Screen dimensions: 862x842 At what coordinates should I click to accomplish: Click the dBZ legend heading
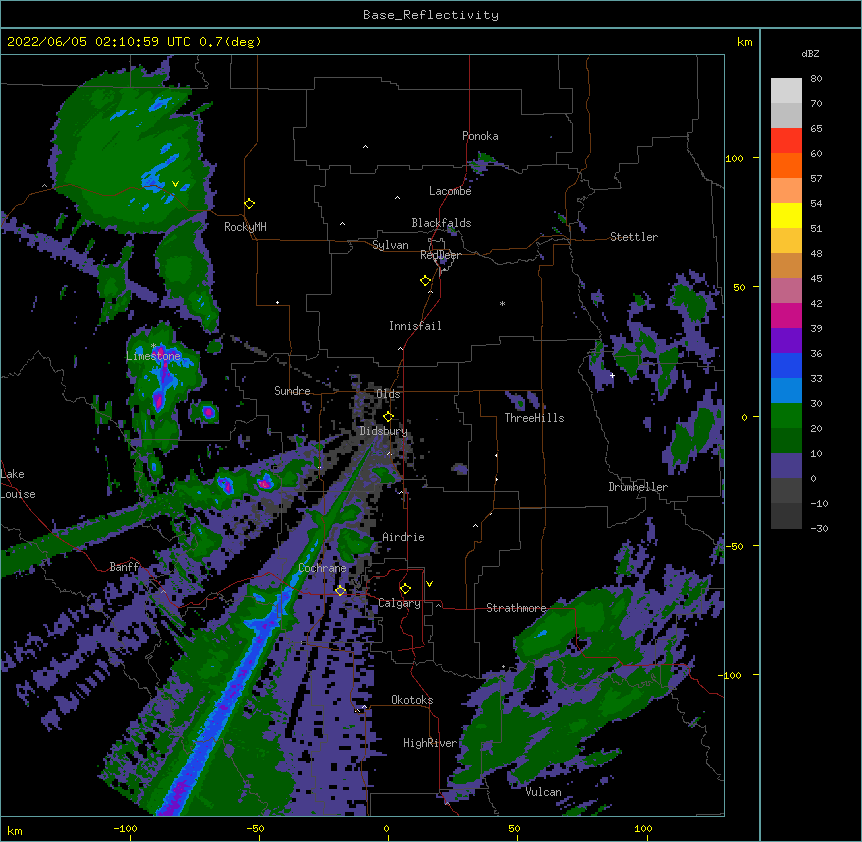pyautogui.click(x=810, y=53)
